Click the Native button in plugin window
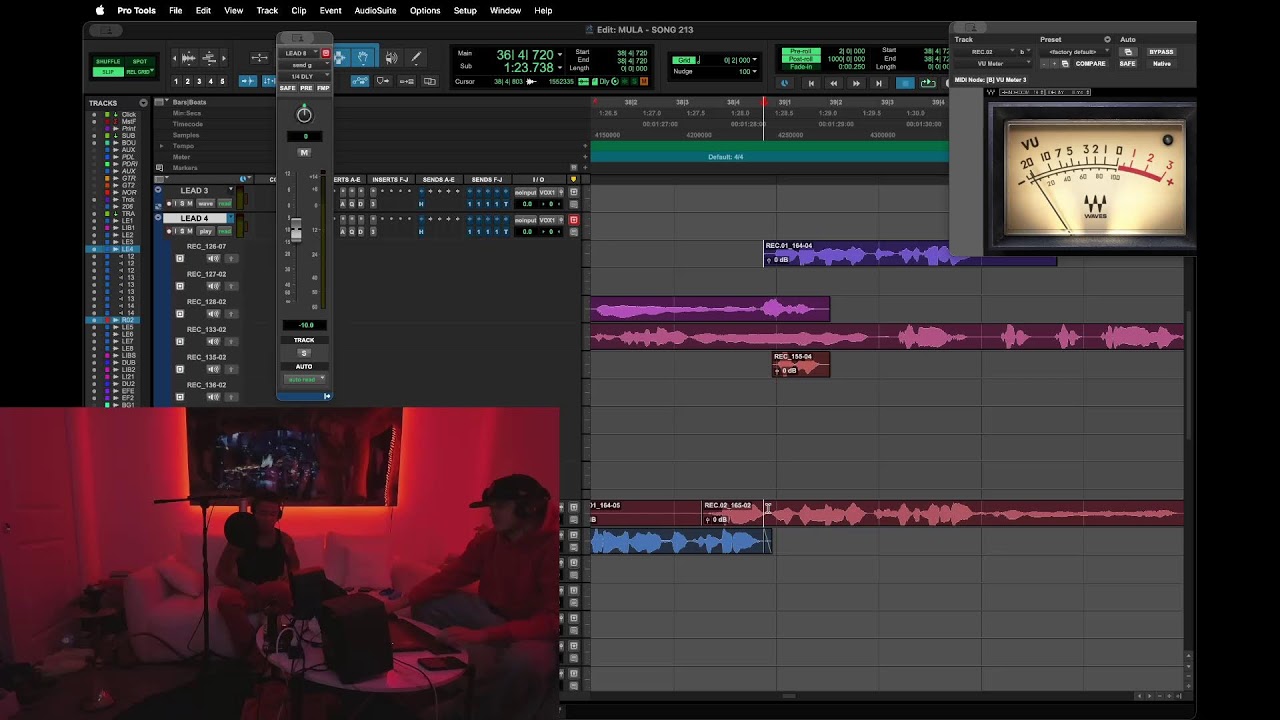This screenshot has height=720, width=1280. pos(1161,64)
